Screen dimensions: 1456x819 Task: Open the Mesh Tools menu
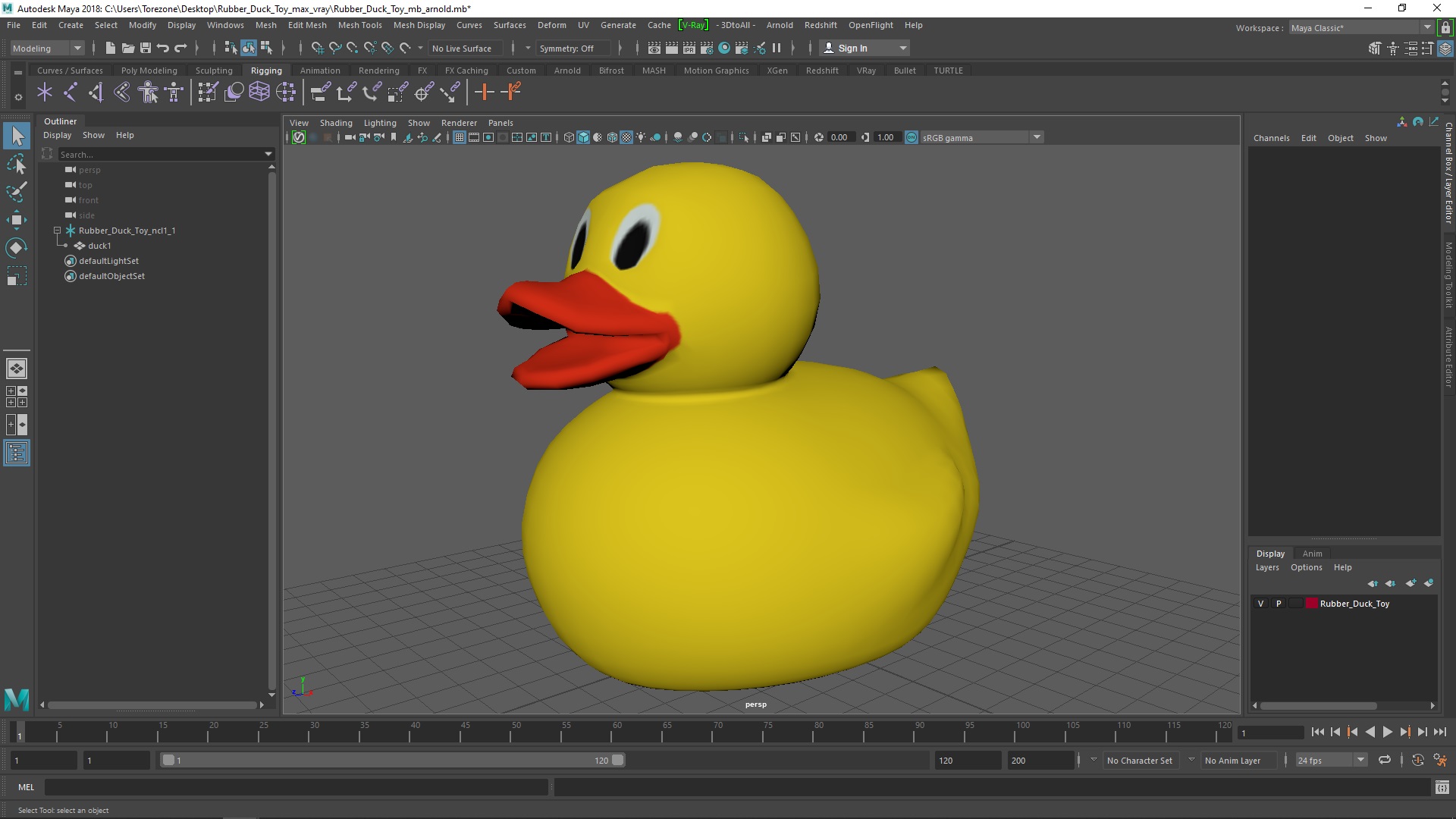(x=359, y=25)
